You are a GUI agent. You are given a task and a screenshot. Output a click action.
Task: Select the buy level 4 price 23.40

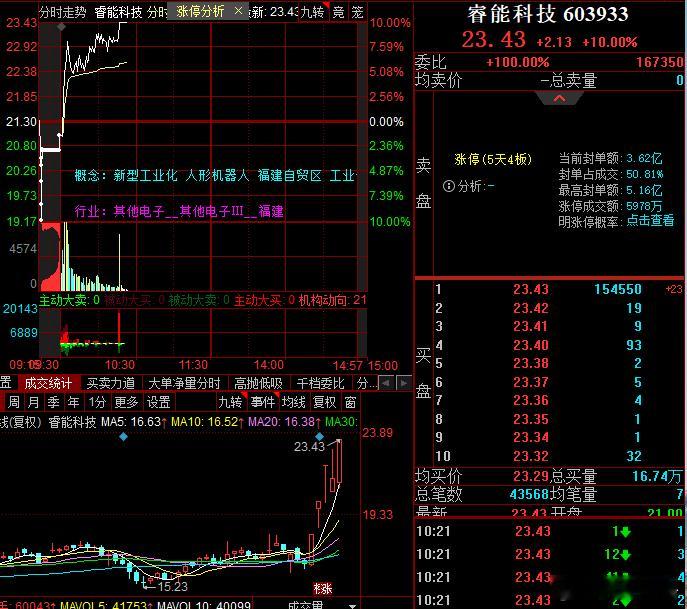tap(531, 345)
